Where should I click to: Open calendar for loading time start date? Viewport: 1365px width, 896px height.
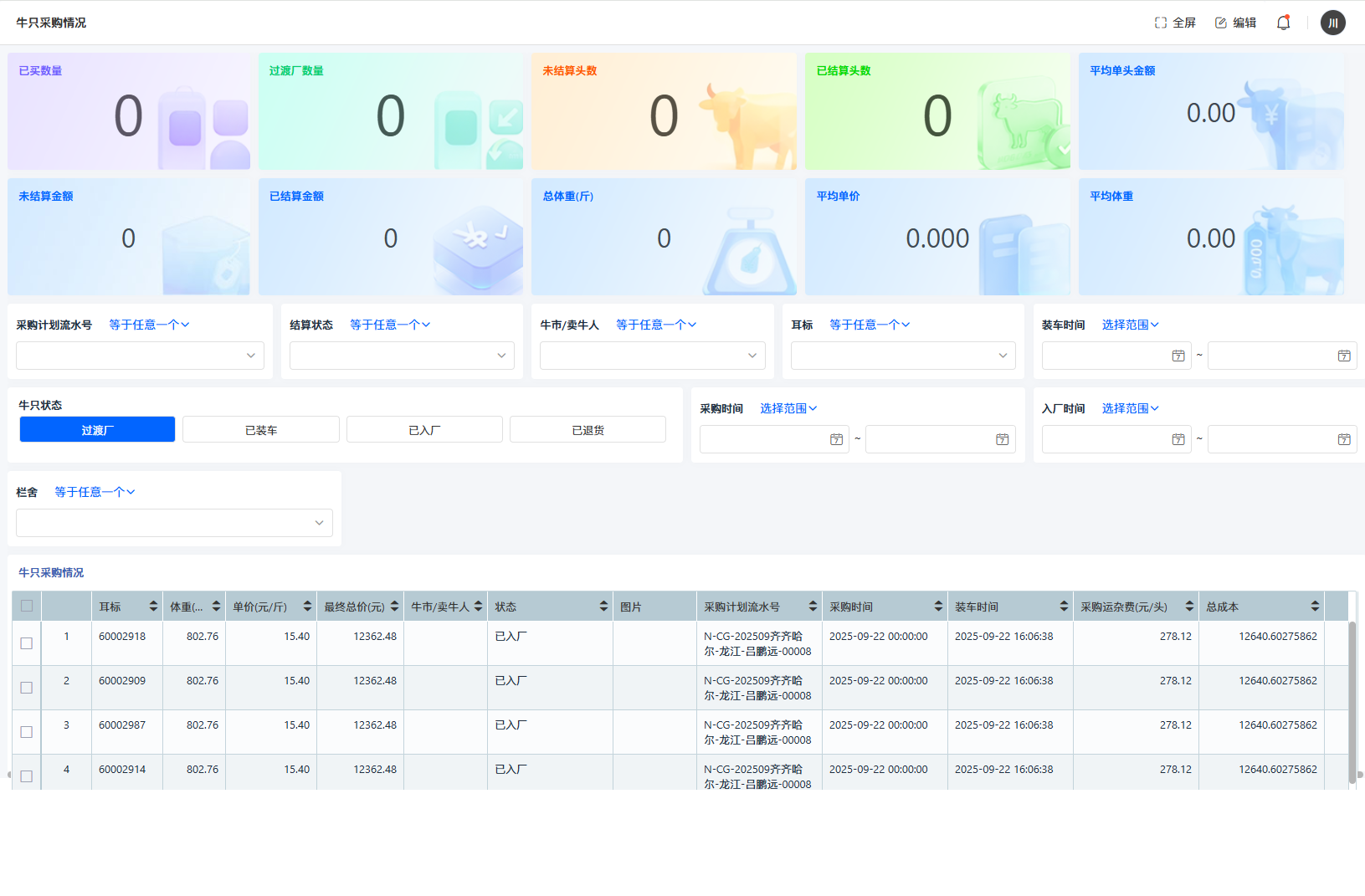coord(1178,356)
